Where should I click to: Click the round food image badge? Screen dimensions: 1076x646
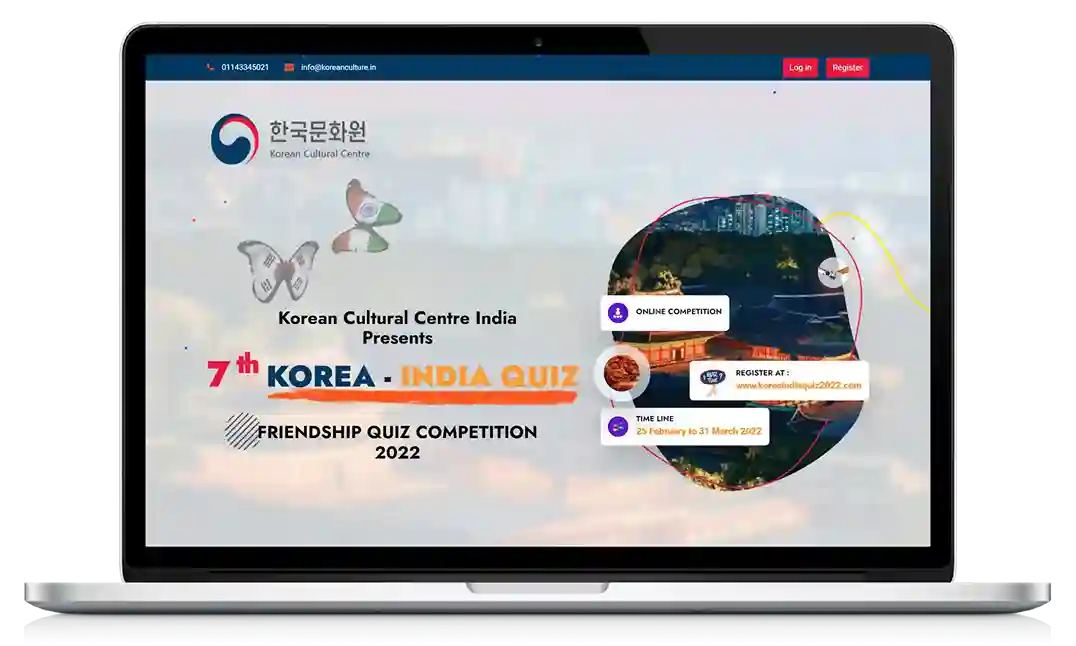622,373
